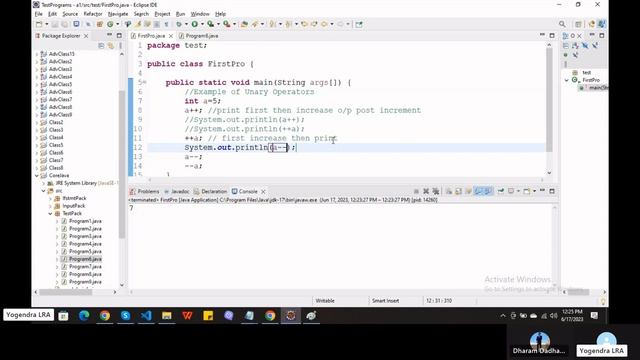Click Package Explorer horizontal scrollbar
Image resolution: width=640 pixels, height=360 pixels.
tap(65, 292)
